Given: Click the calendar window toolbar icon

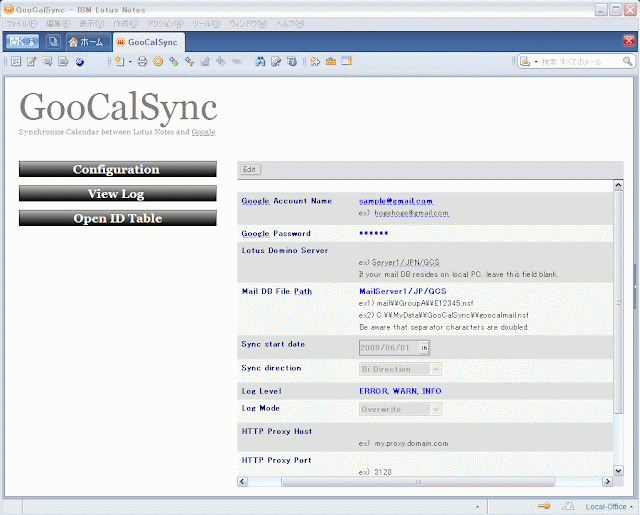Looking at the screenshot, I should click(347, 62).
